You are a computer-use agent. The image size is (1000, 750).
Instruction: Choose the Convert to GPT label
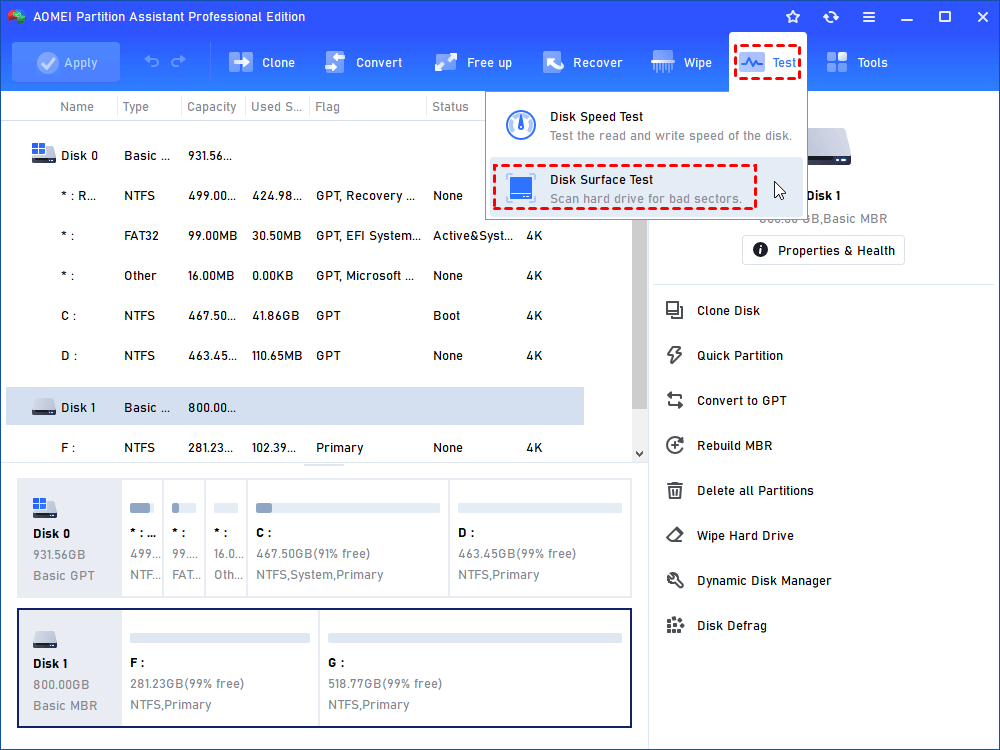(x=742, y=401)
